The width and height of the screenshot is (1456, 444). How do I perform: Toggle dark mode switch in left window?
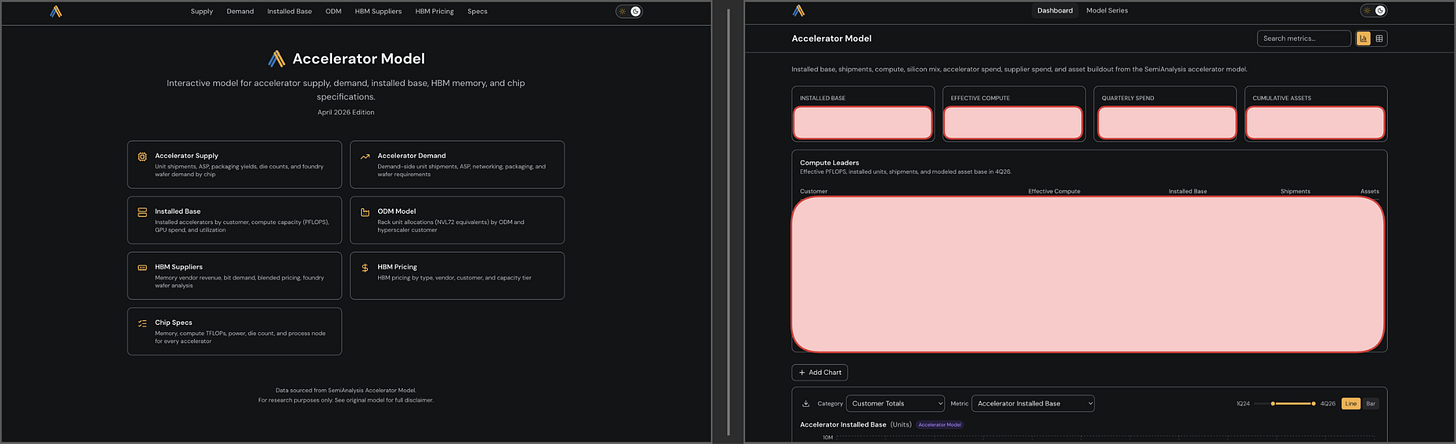click(x=629, y=11)
